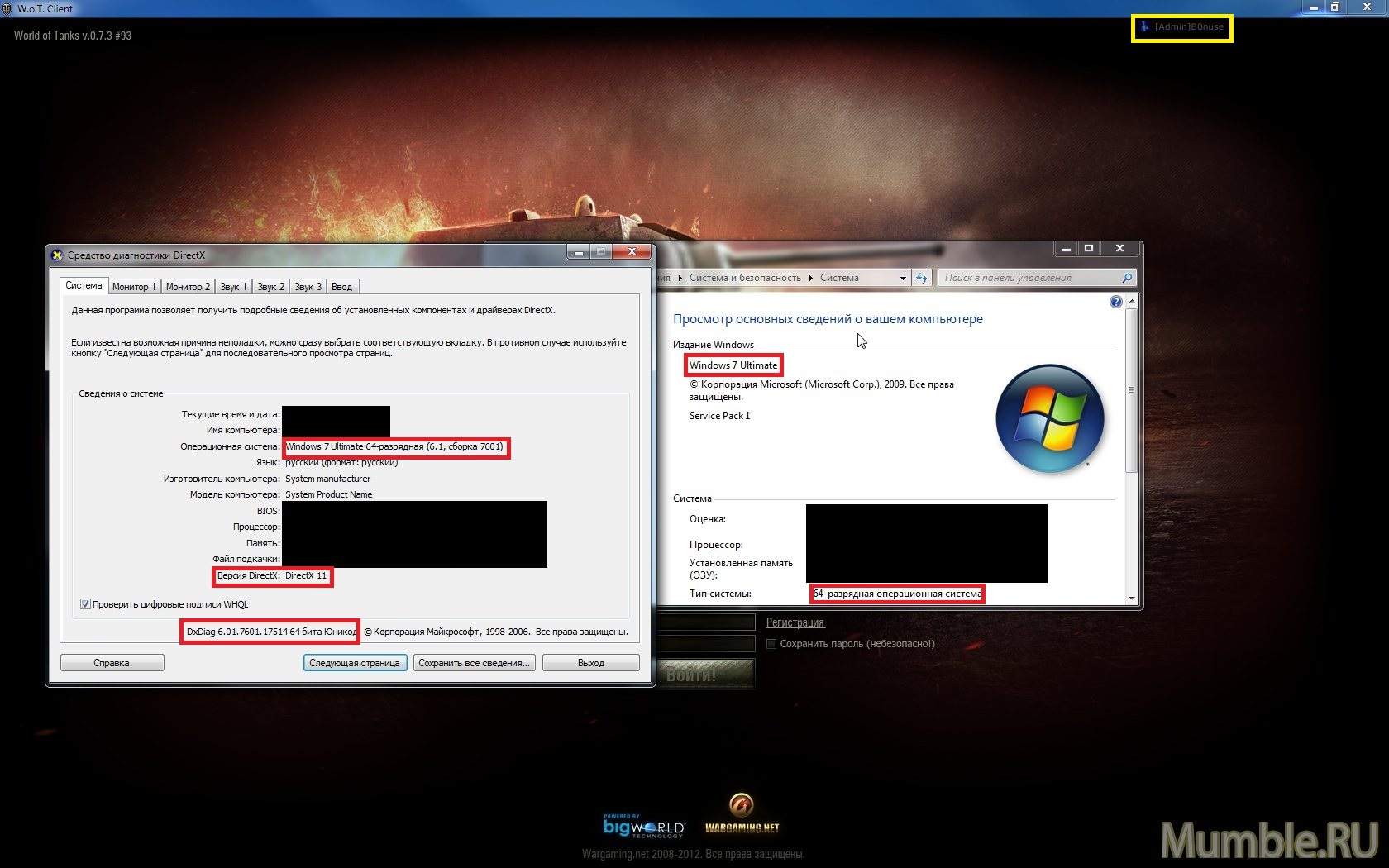Click the control panel search field
The image size is (1389, 868).
(1029, 278)
